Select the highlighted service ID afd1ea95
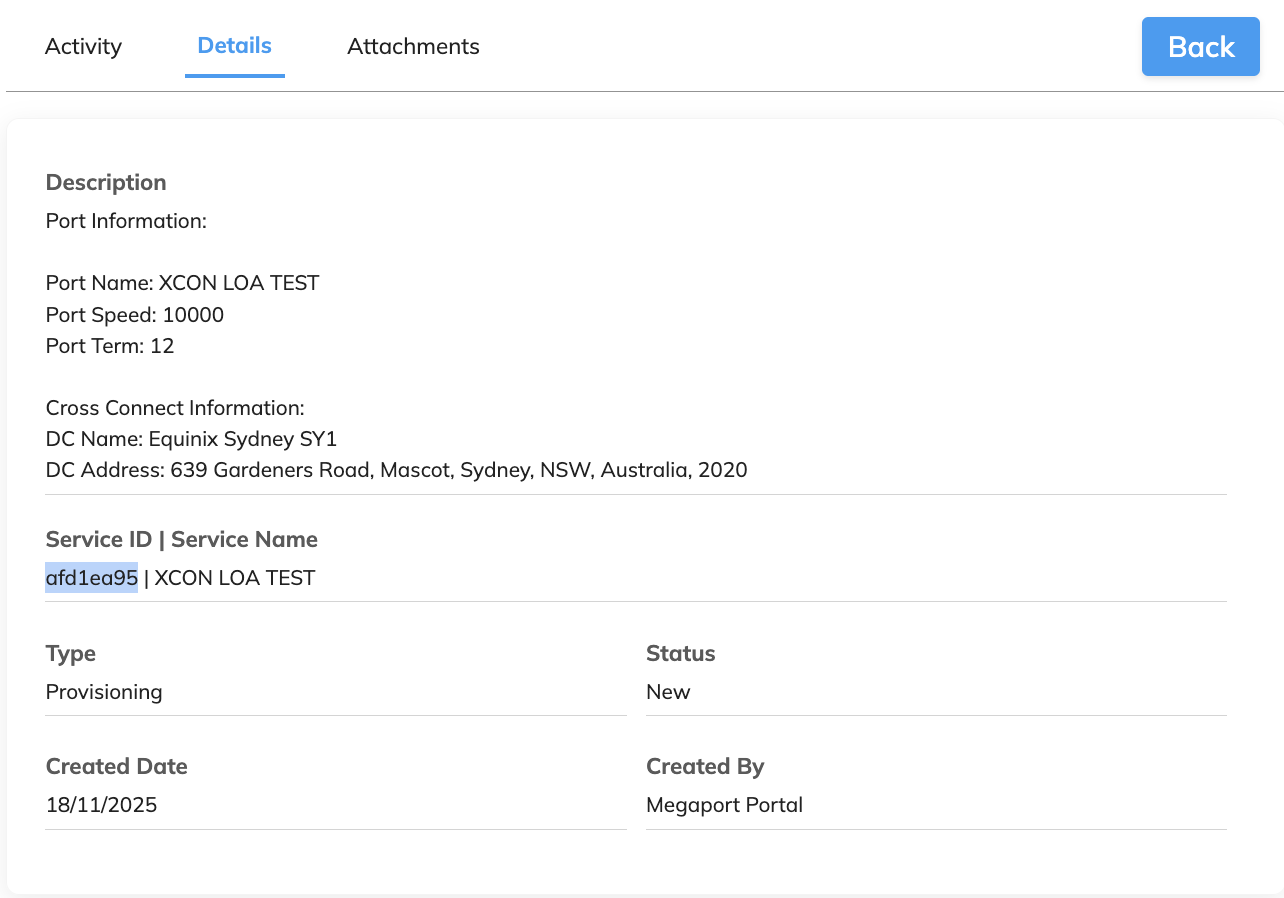The image size is (1284, 898). tap(91, 577)
